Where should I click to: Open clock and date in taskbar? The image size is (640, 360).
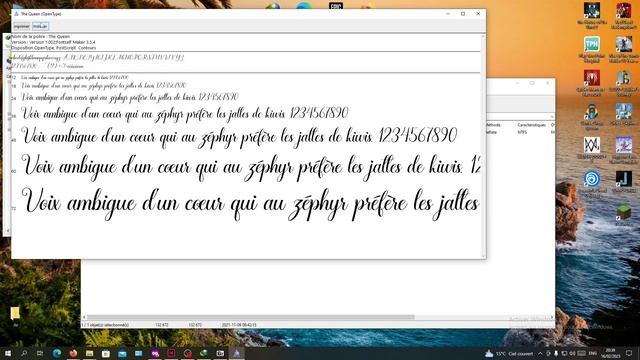tap(610, 353)
